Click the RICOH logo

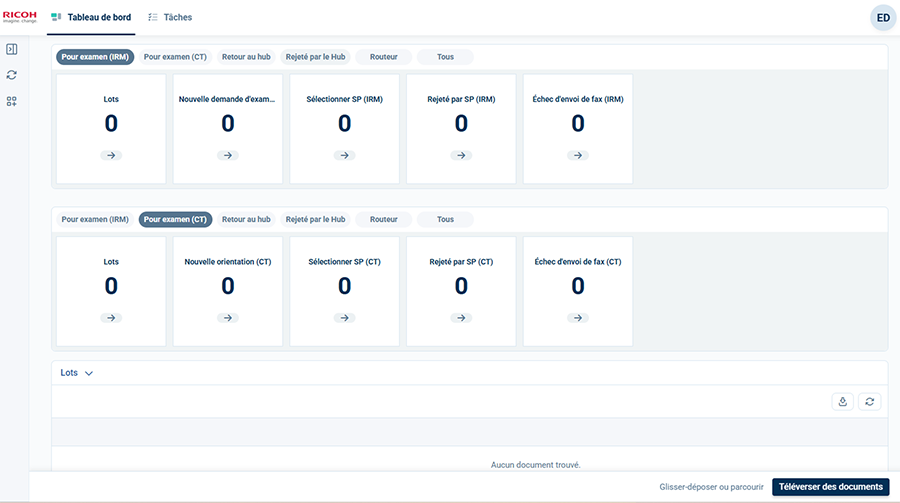(20, 17)
